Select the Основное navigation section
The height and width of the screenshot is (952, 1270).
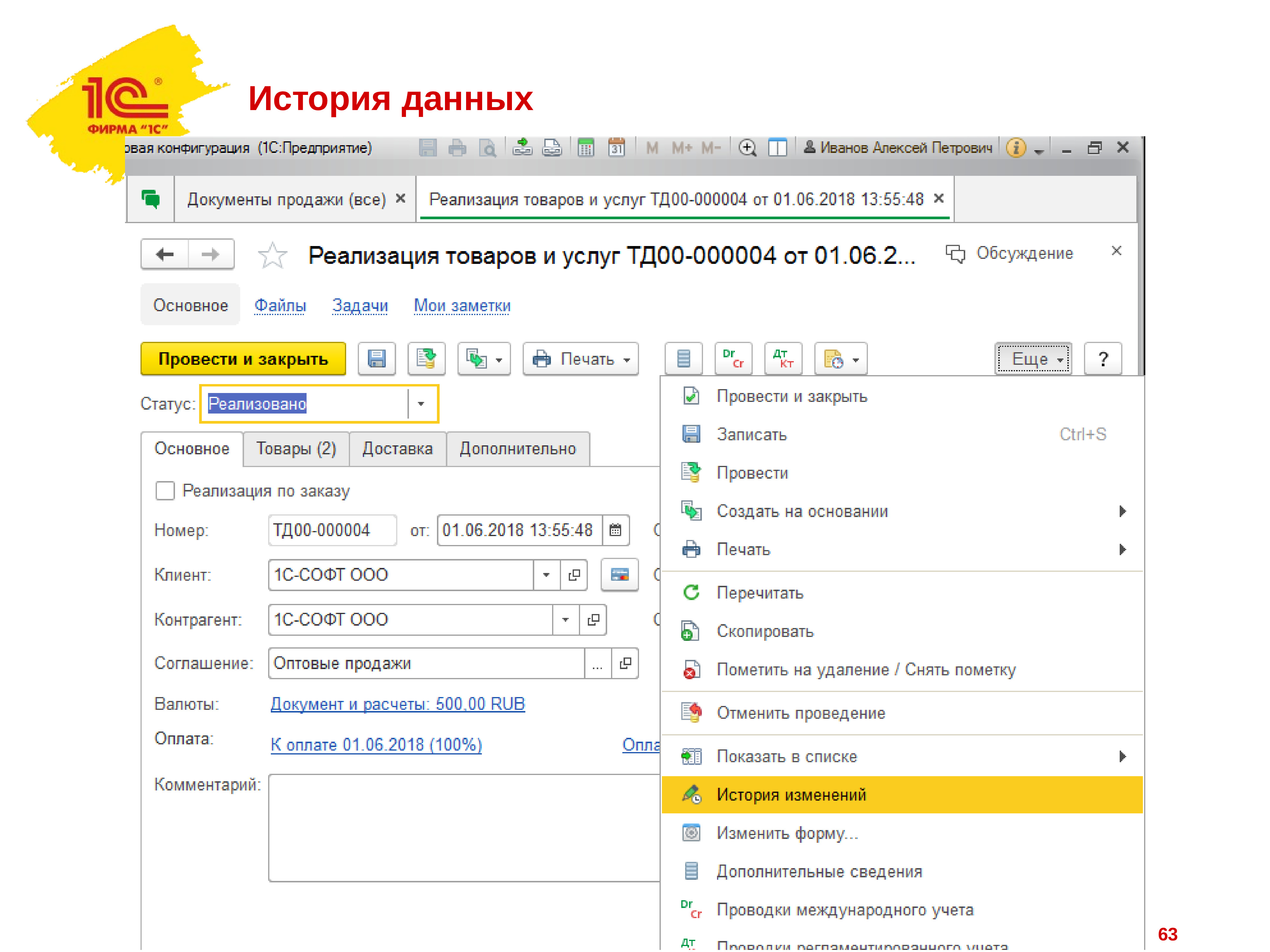(190, 305)
